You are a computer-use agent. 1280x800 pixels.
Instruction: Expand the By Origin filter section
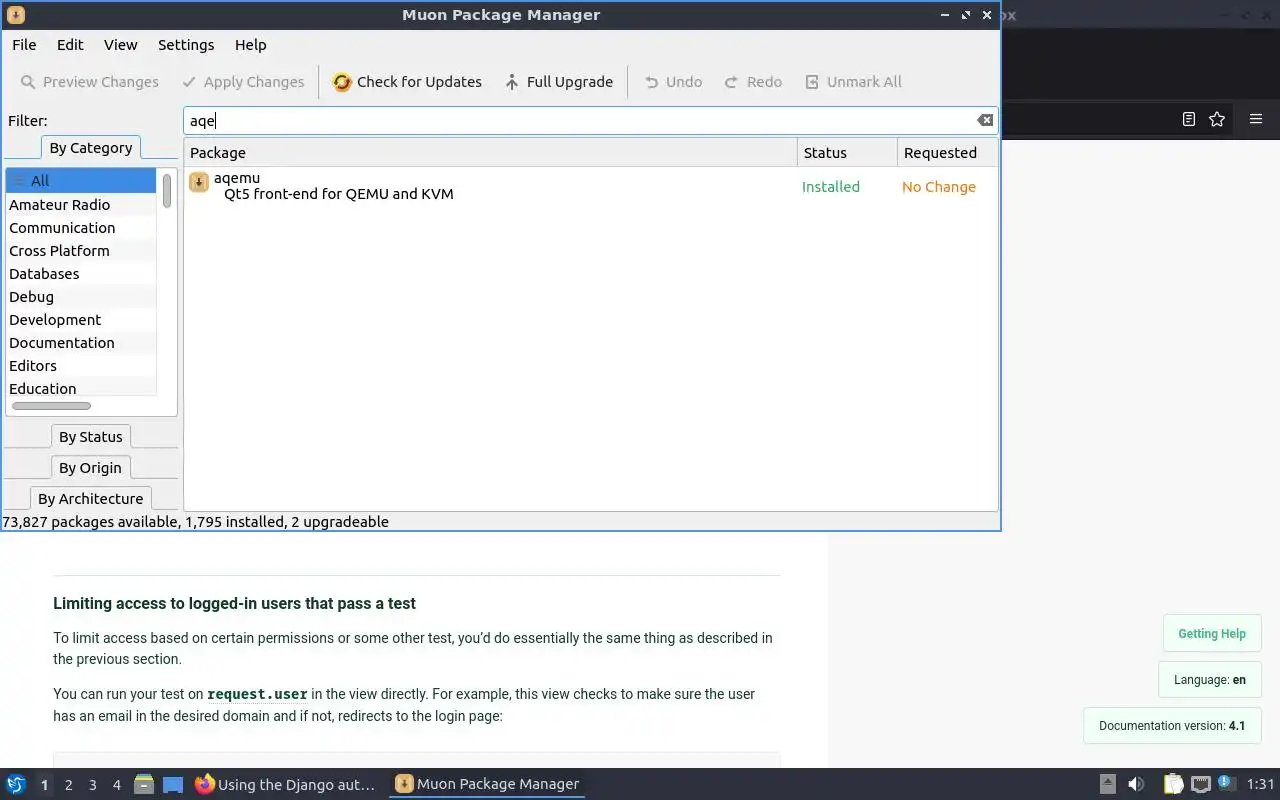pyautogui.click(x=90, y=468)
